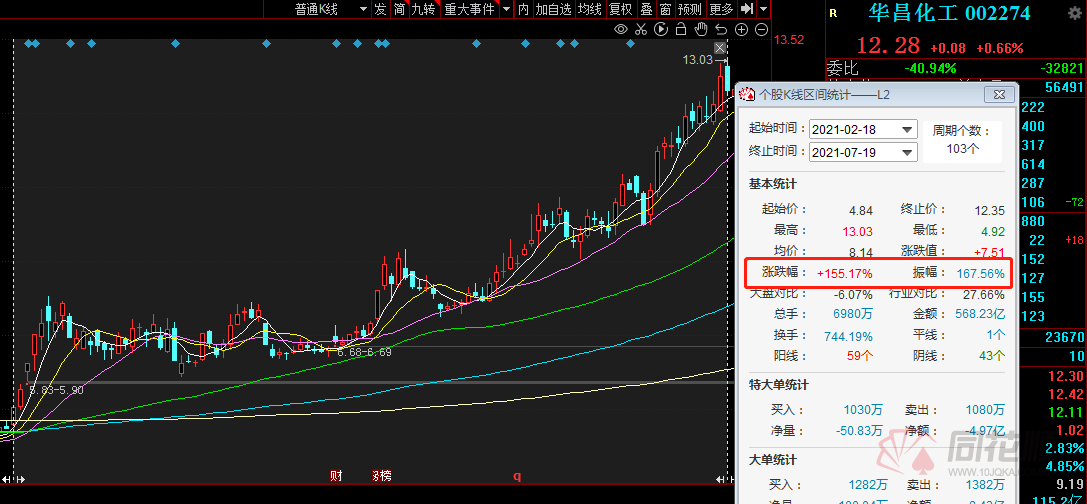Open the 起始时间 date dropdown
Viewport: 1087px width, 504px height.
(x=907, y=130)
